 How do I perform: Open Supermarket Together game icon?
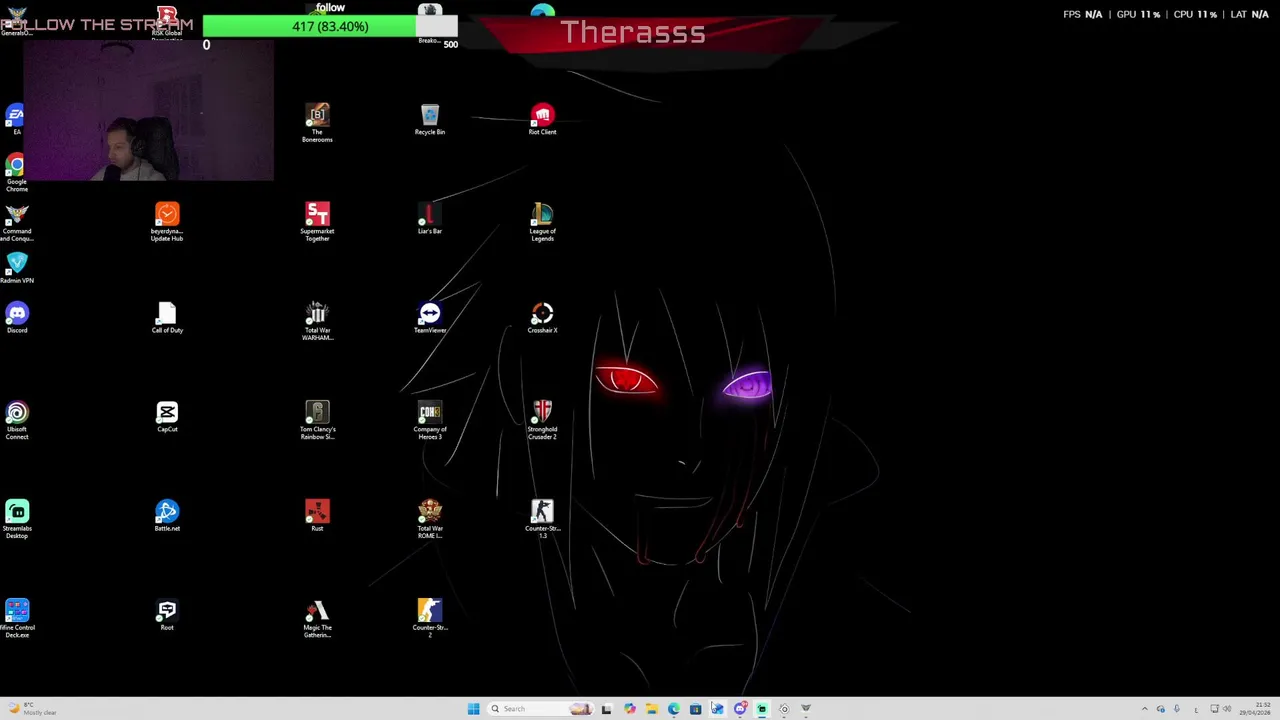pos(317,222)
